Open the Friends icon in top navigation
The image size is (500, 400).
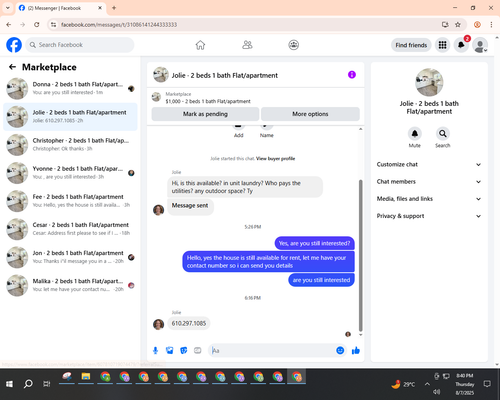coord(247,45)
